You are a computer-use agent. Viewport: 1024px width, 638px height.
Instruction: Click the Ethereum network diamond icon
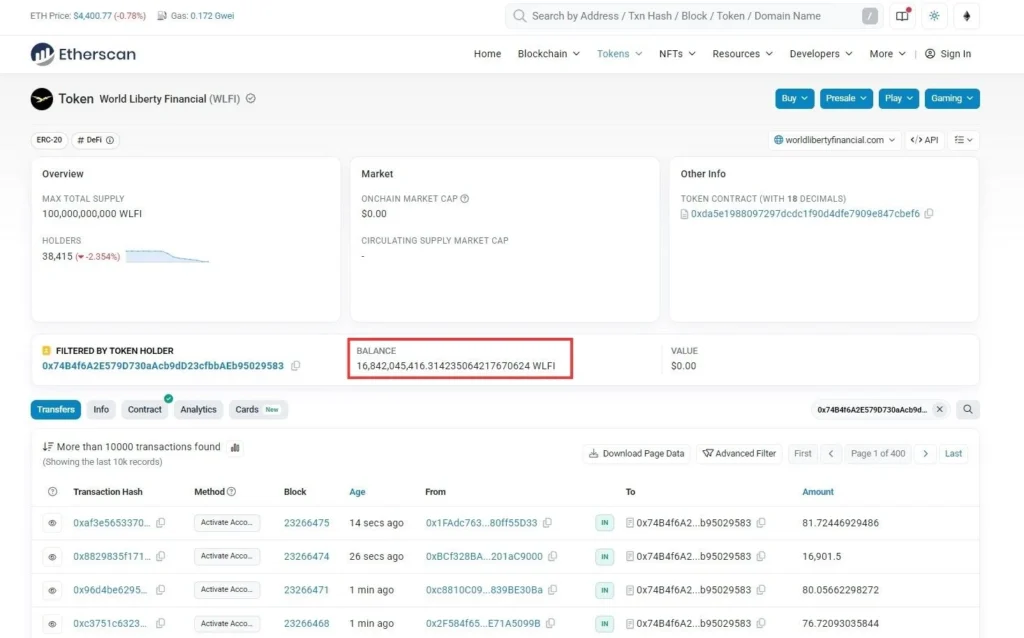coord(967,16)
